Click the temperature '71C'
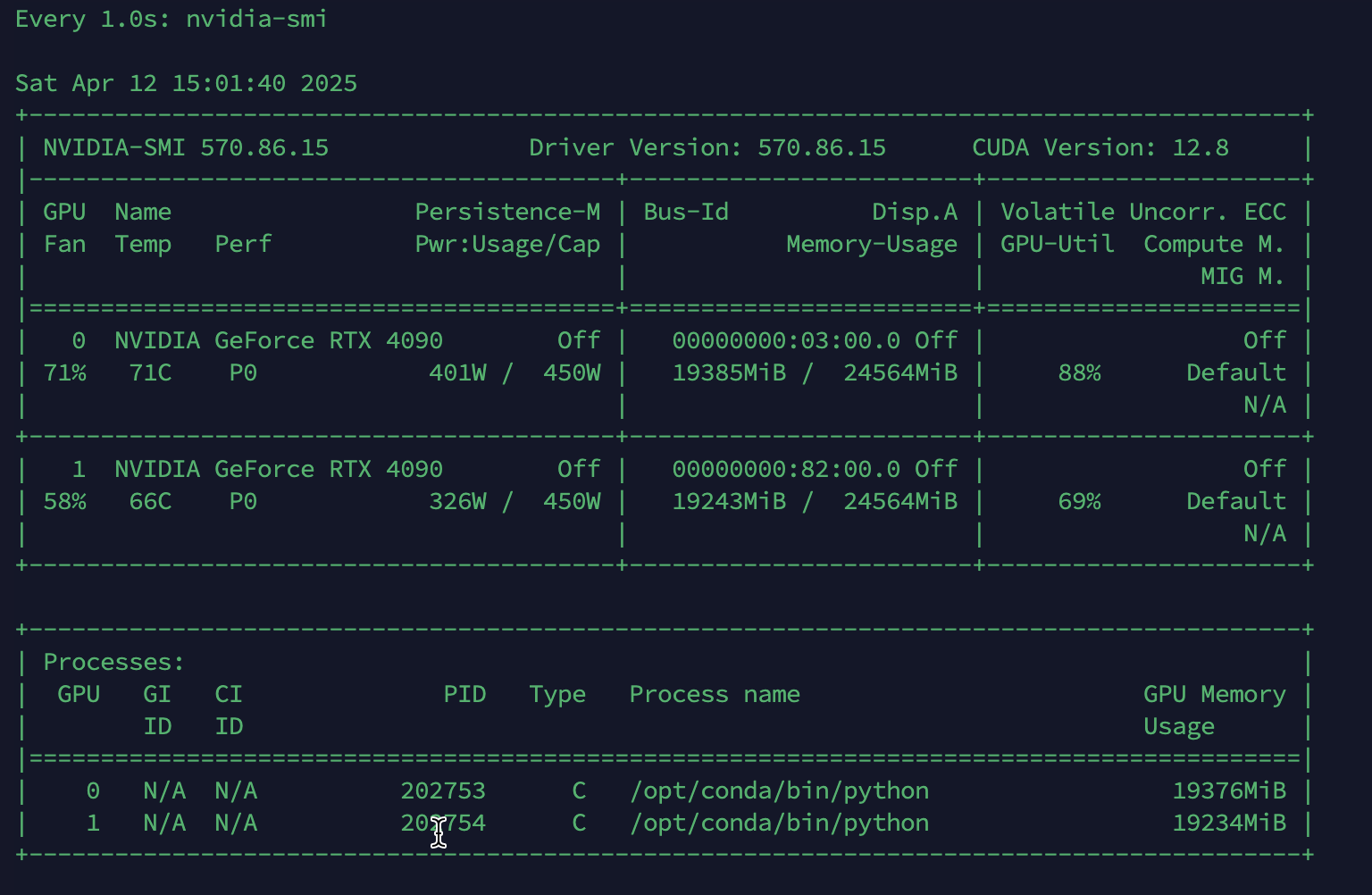Screen dimensions: 1372x895 pyautogui.click(x=150, y=372)
